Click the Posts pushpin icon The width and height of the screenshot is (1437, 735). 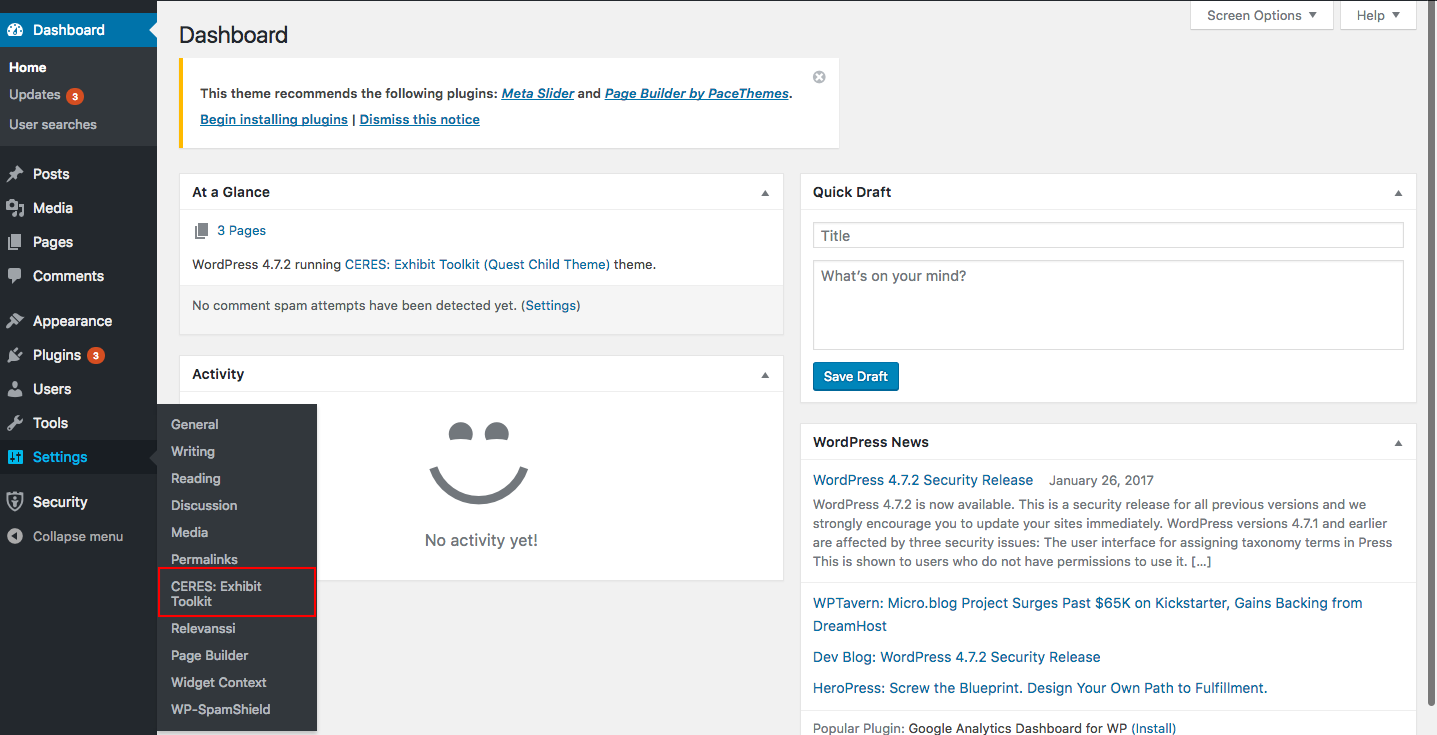coord(15,174)
